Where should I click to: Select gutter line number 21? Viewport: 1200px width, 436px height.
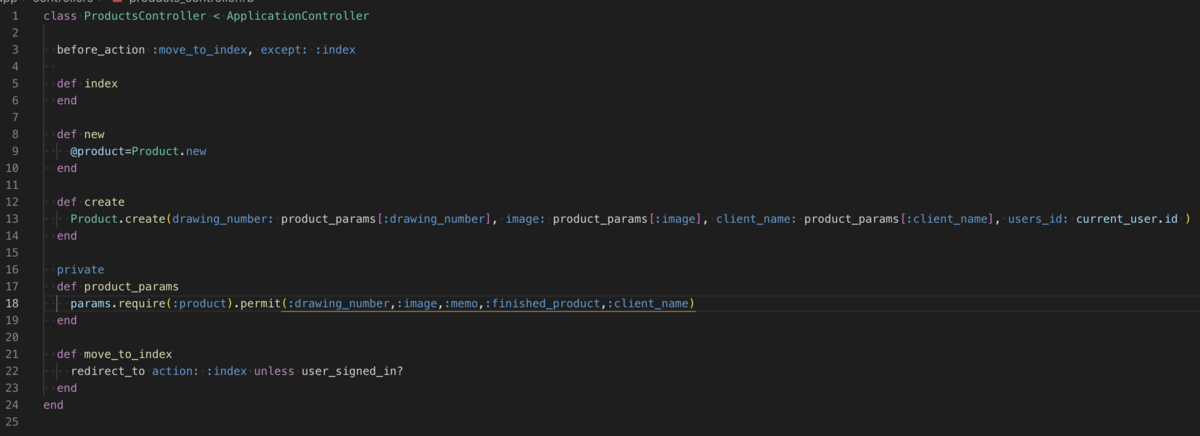coord(12,354)
